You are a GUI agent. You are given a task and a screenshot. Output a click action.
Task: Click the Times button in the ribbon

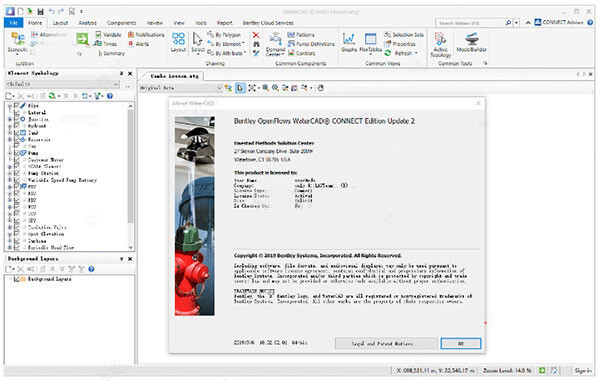106,44
